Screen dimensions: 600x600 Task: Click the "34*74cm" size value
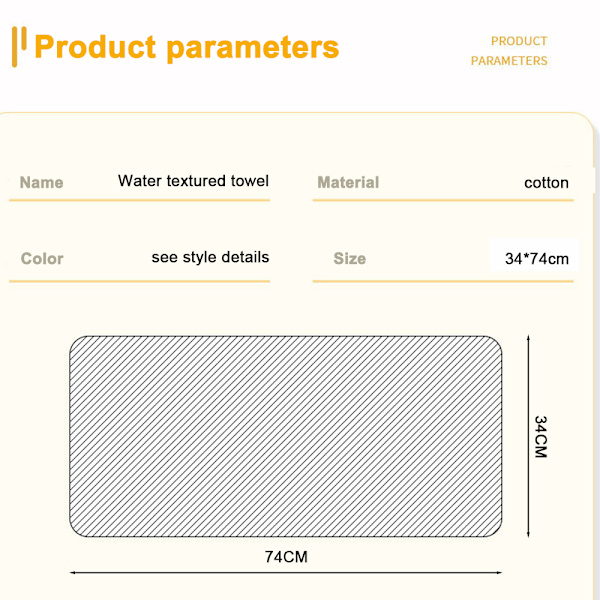(536, 259)
